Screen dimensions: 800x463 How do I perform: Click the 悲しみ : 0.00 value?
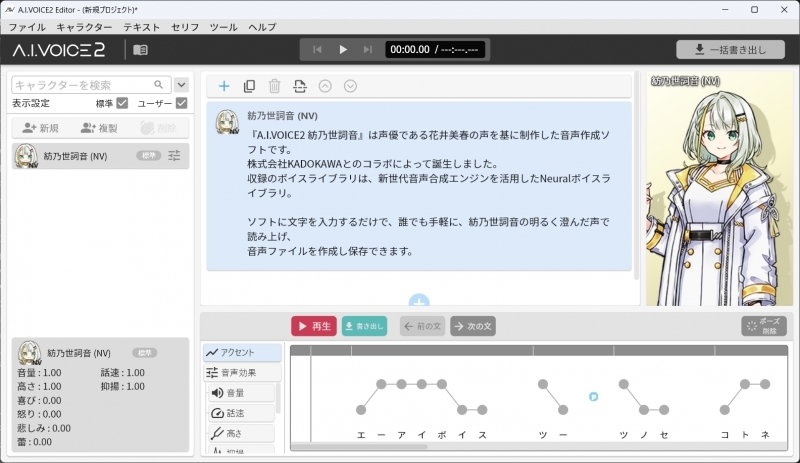(44, 428)
